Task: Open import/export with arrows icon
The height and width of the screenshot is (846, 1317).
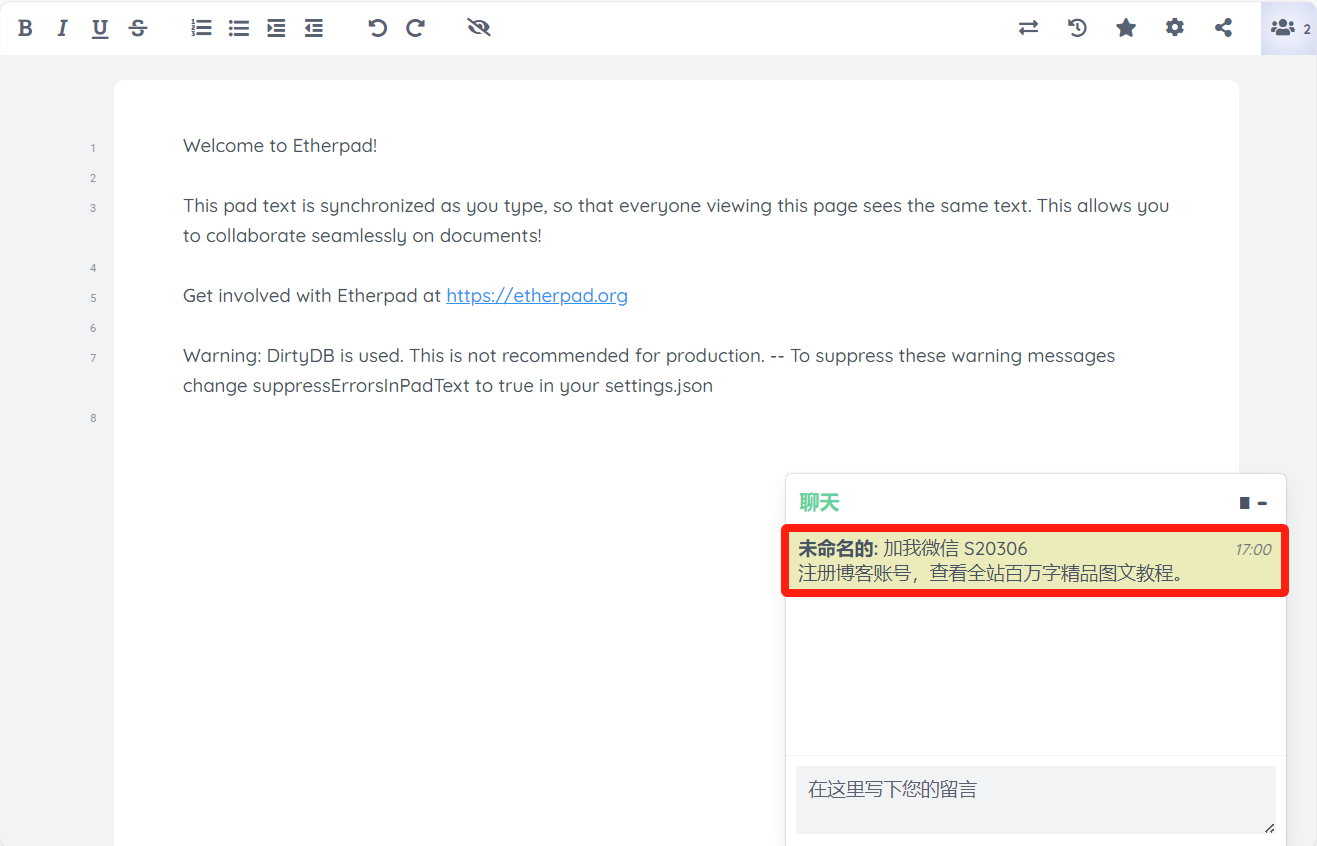Action: pyautogui.click(x=1028, y=28)
